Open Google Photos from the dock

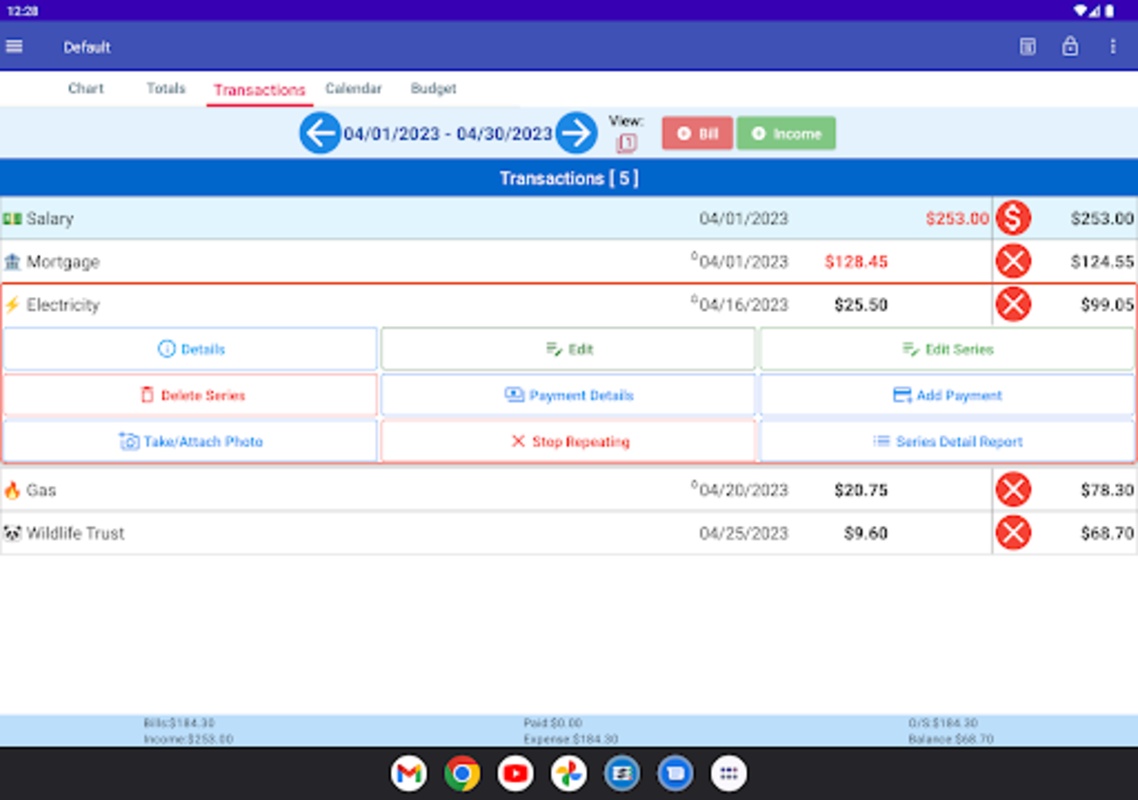[x=569, y=774]
